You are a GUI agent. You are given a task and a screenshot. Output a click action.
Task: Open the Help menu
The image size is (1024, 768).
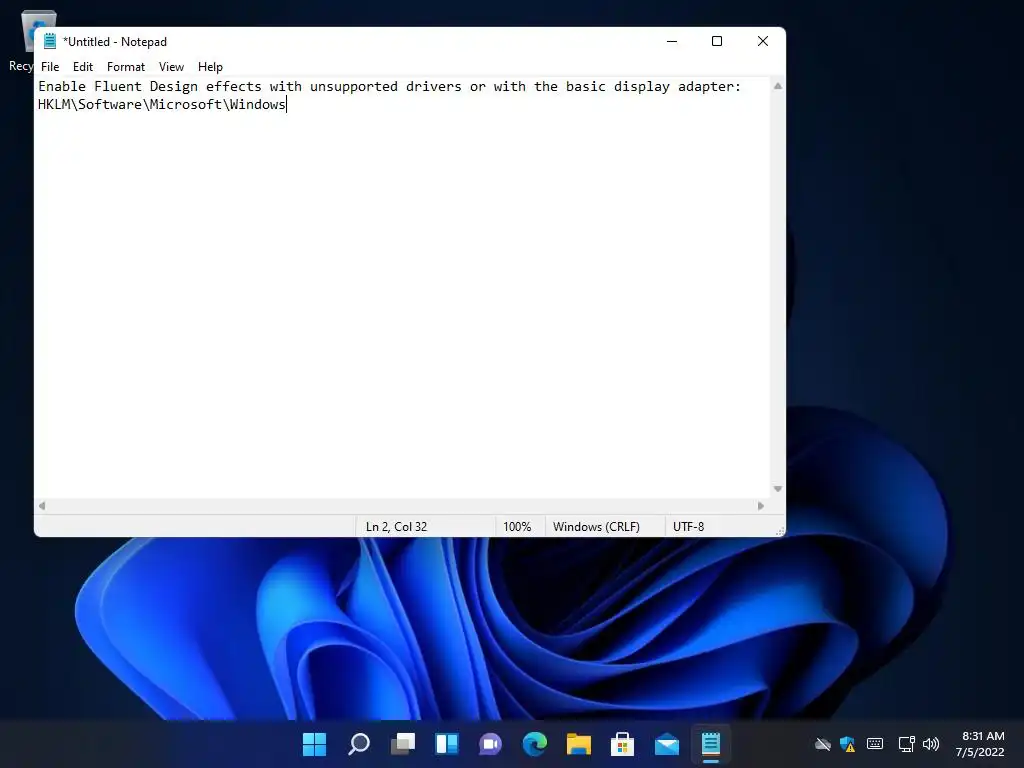[210, 67]
